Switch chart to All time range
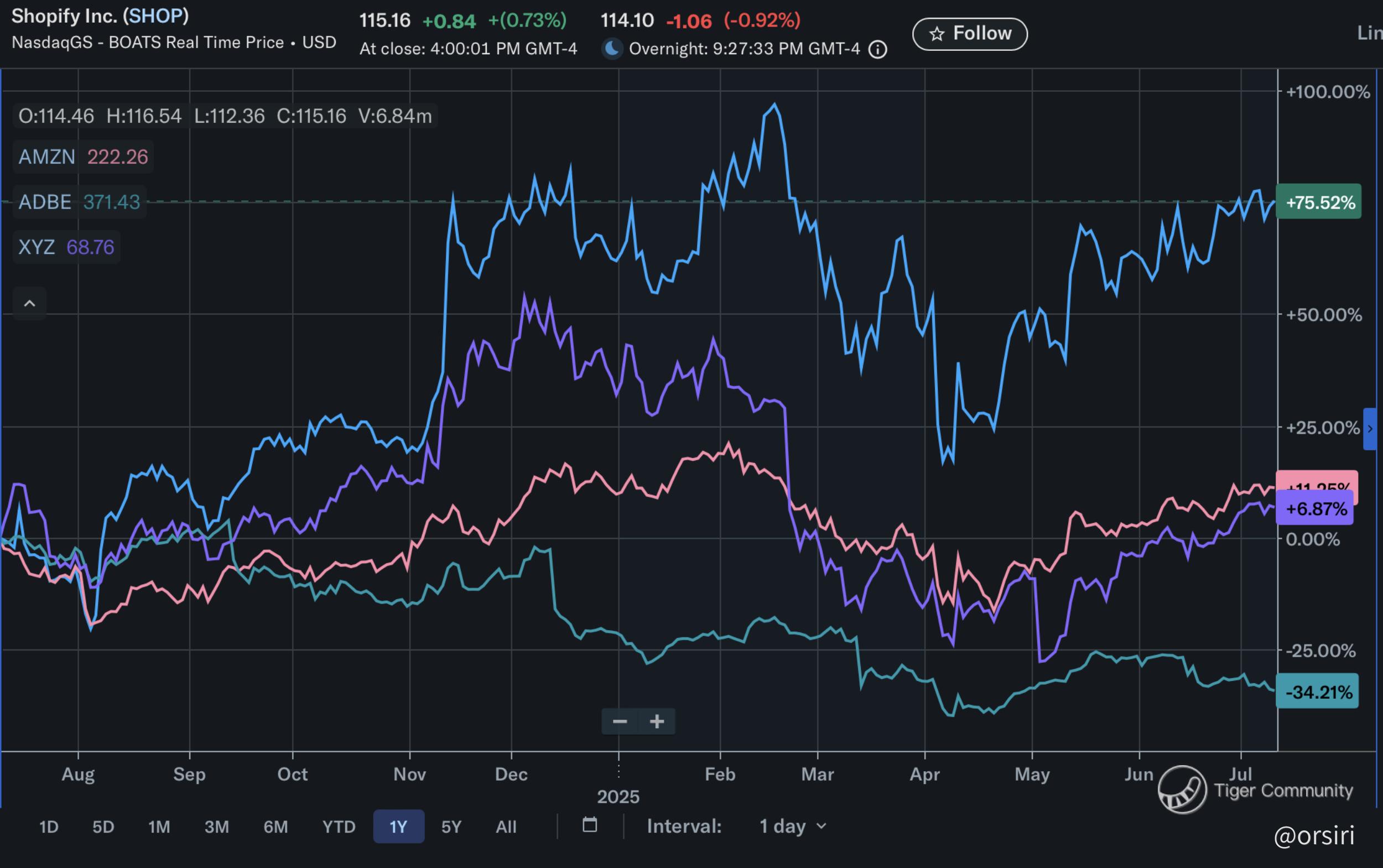This screenshot has width=1383, height=868. [x=506, y=827]
